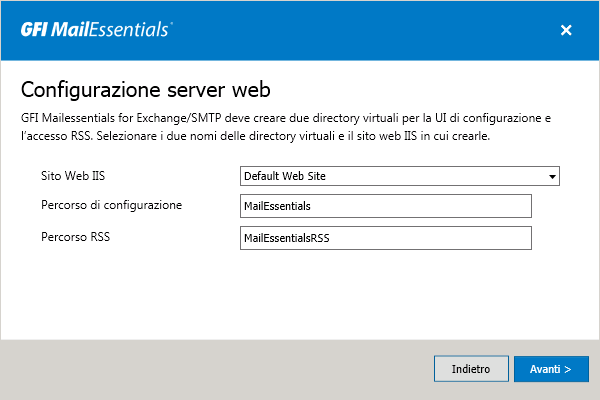Click the GFI MailEssentials logo
The height and width of the screenshot is (400, 600).
pos(96,29)
